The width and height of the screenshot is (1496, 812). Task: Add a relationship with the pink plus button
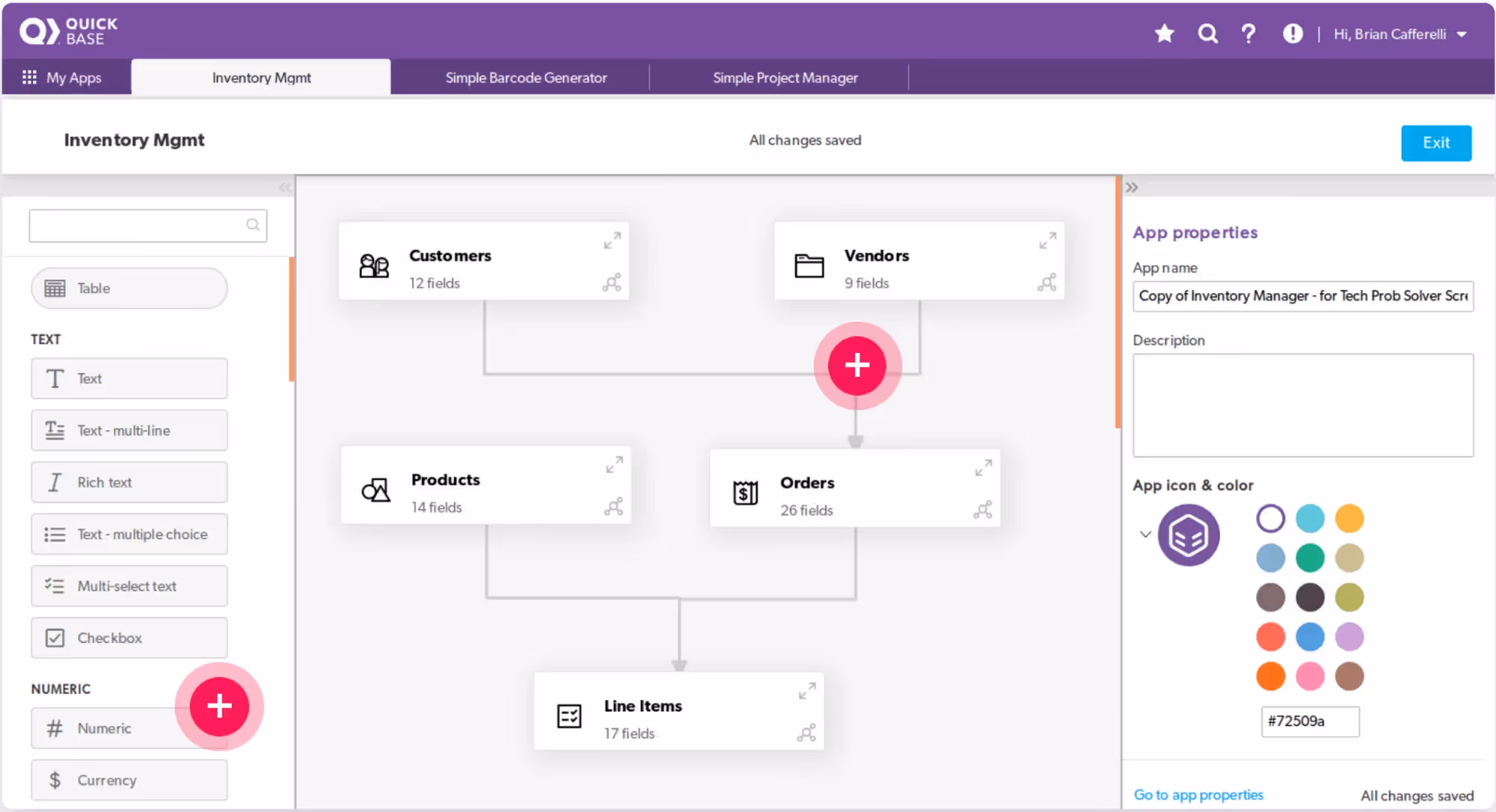pos(856,366)
